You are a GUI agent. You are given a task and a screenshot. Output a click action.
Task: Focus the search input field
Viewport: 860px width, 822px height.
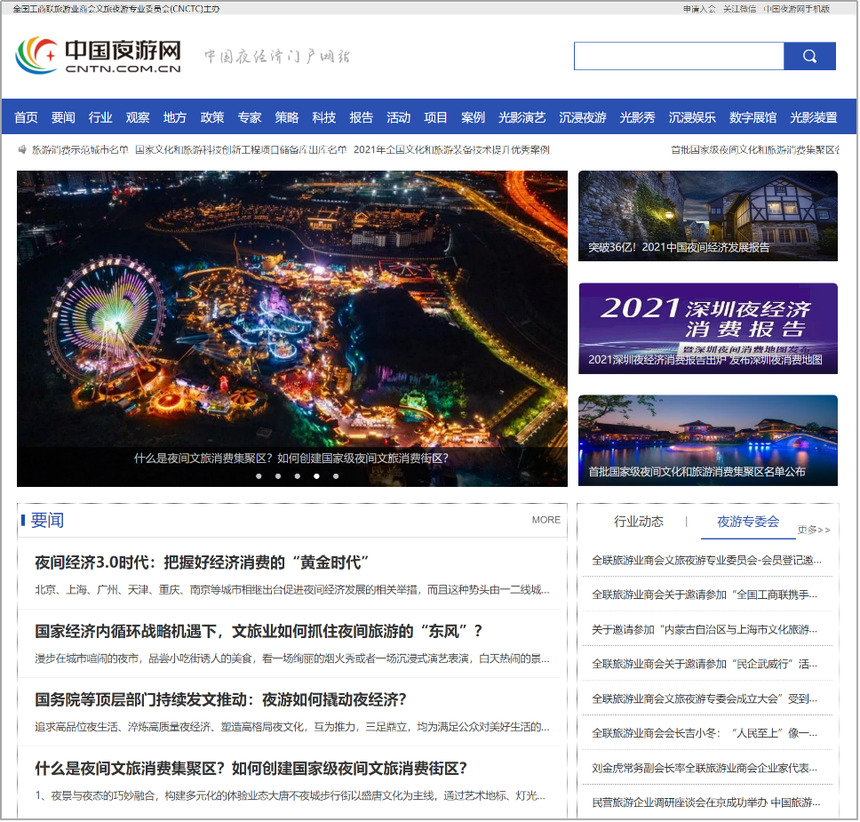(678, 56)
